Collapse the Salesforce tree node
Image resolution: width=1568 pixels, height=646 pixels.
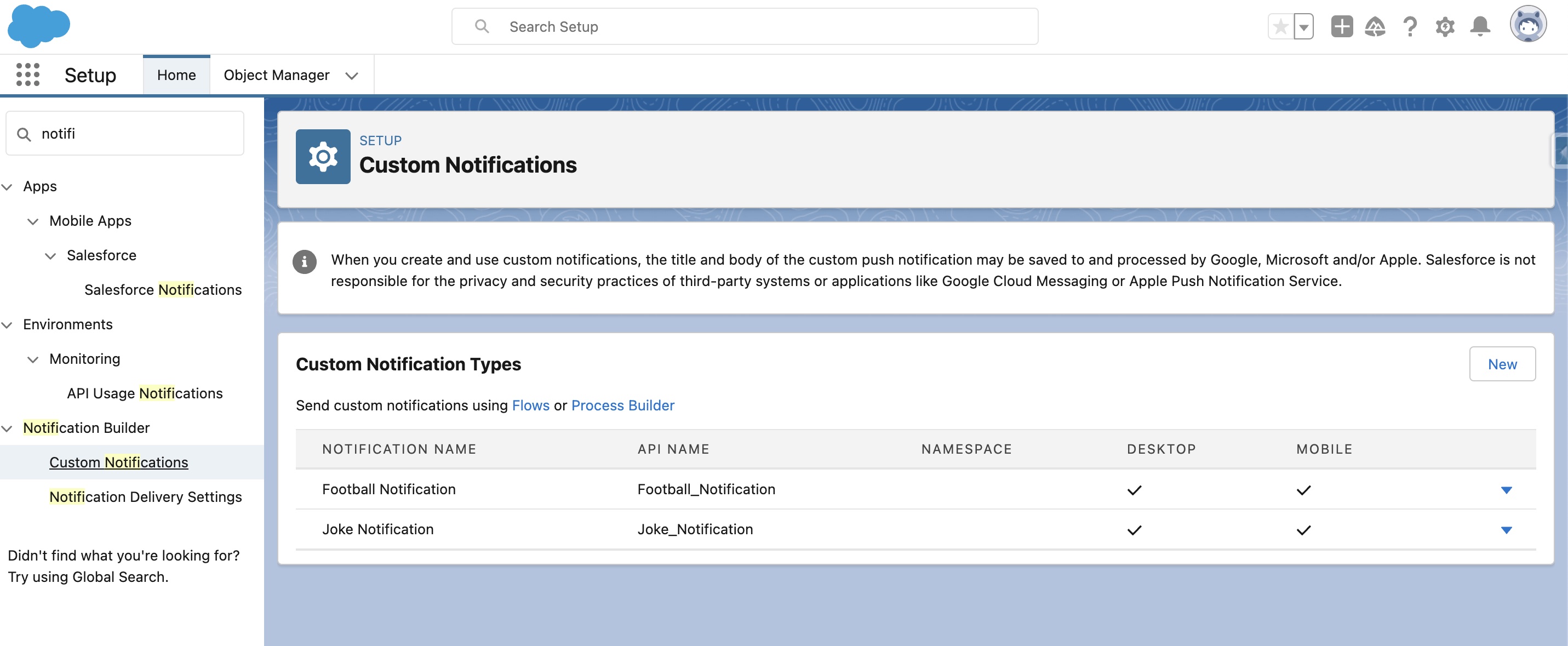(x=50, y=256)
